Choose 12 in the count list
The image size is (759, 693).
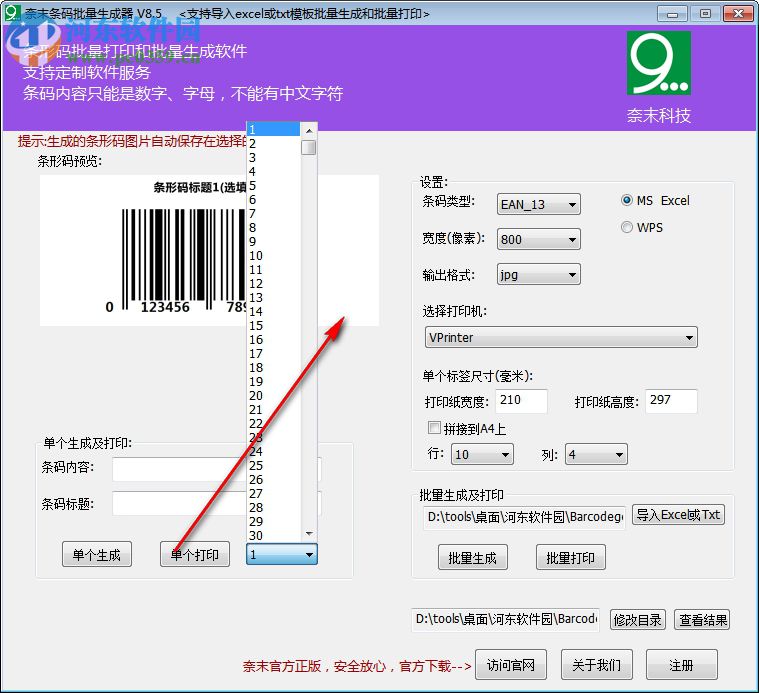tap(273, 284)
